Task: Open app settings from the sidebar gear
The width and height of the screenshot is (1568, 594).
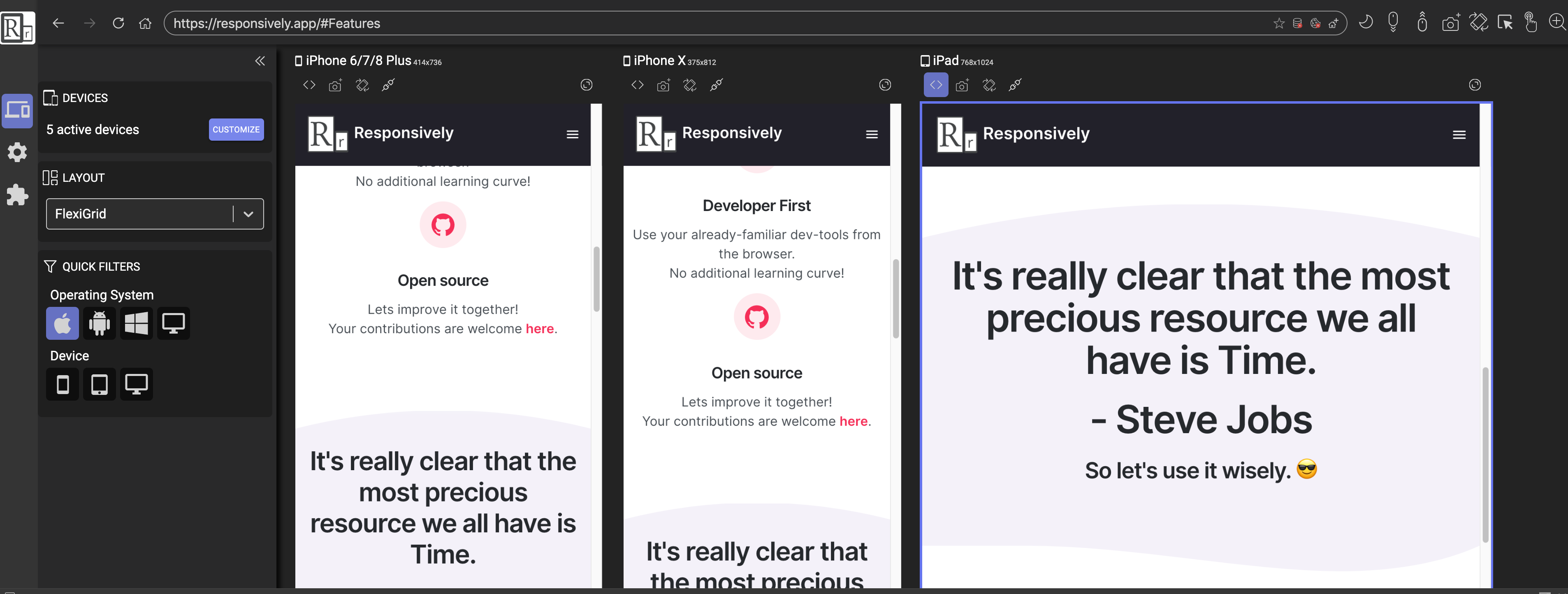Action: tap(18, 152)
